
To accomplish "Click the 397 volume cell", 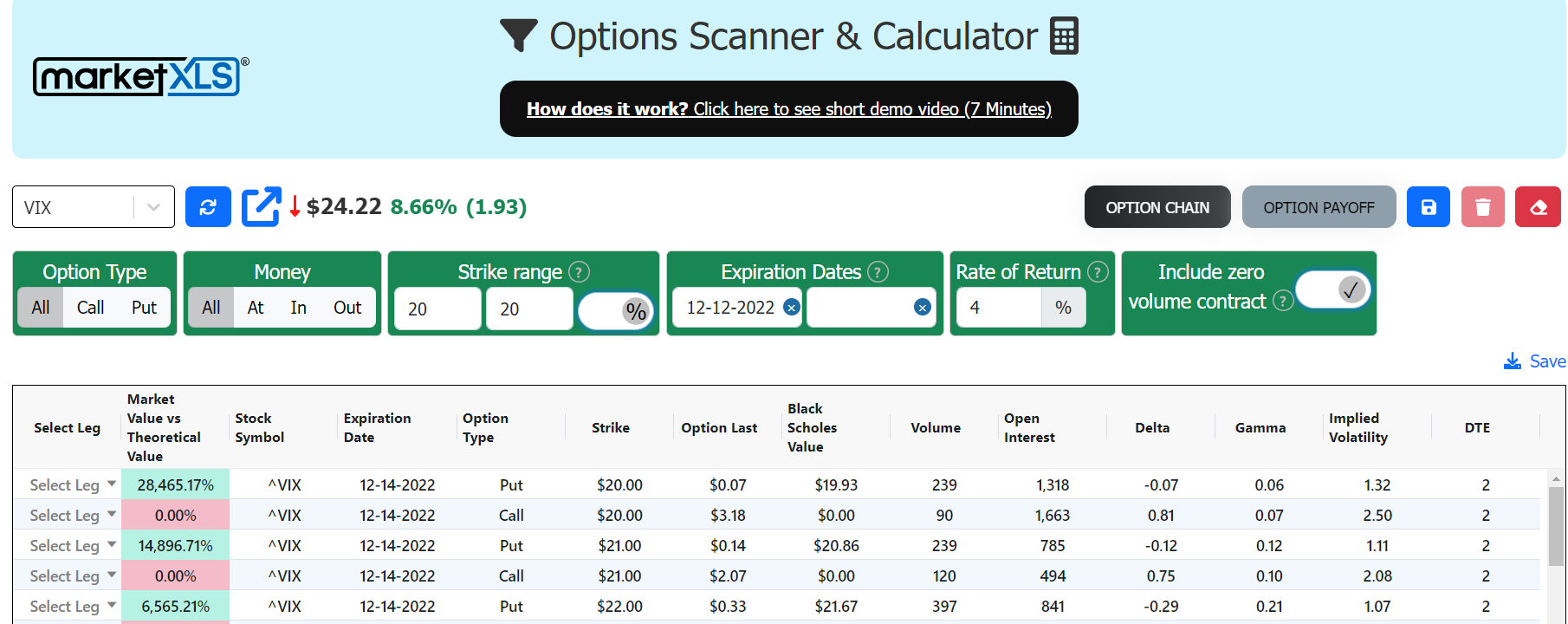I will click(x=944, y=606).
